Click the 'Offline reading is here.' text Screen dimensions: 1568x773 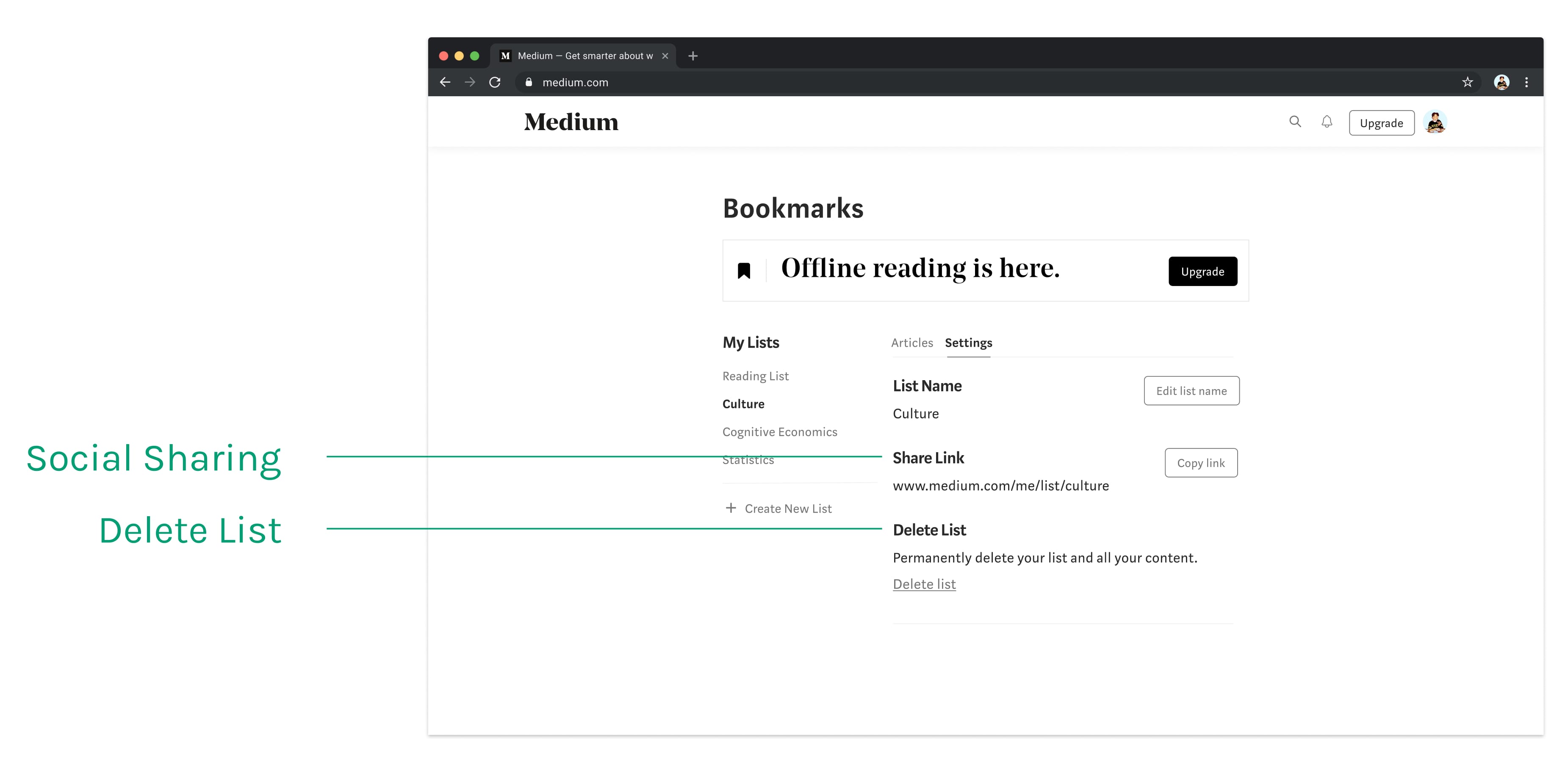click(920, 269)
